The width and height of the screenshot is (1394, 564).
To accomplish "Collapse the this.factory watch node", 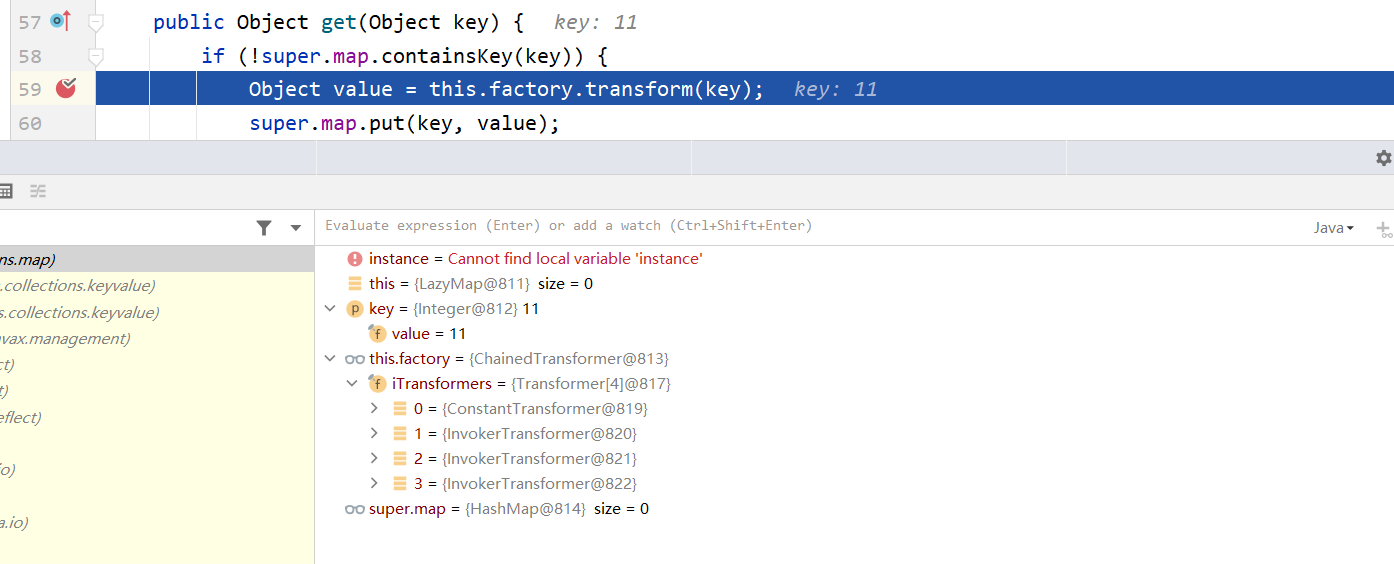I will tap(331, 359).
